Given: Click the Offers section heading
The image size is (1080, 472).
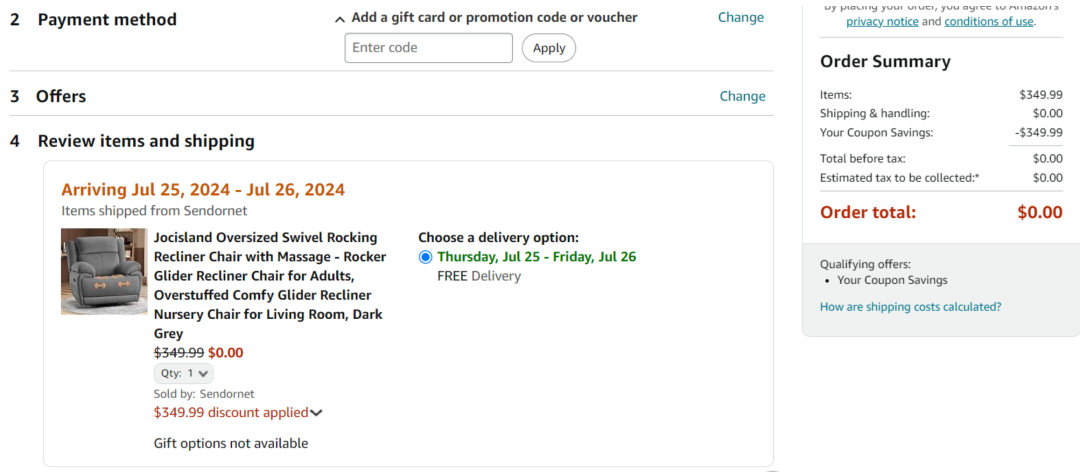Looking at the screenshot, I should 61,96.
